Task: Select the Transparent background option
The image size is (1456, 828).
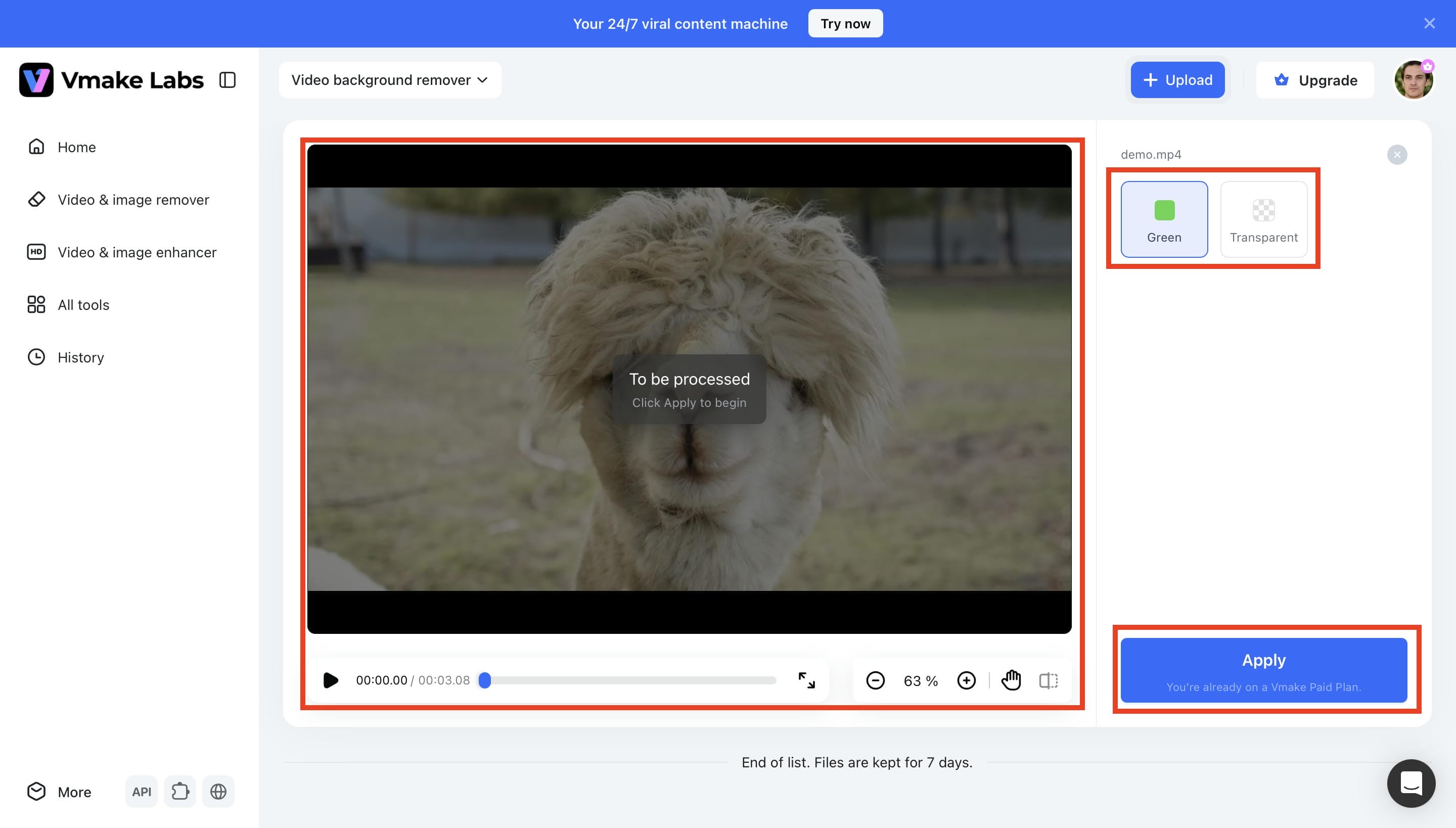Action: coord(1264,219)
